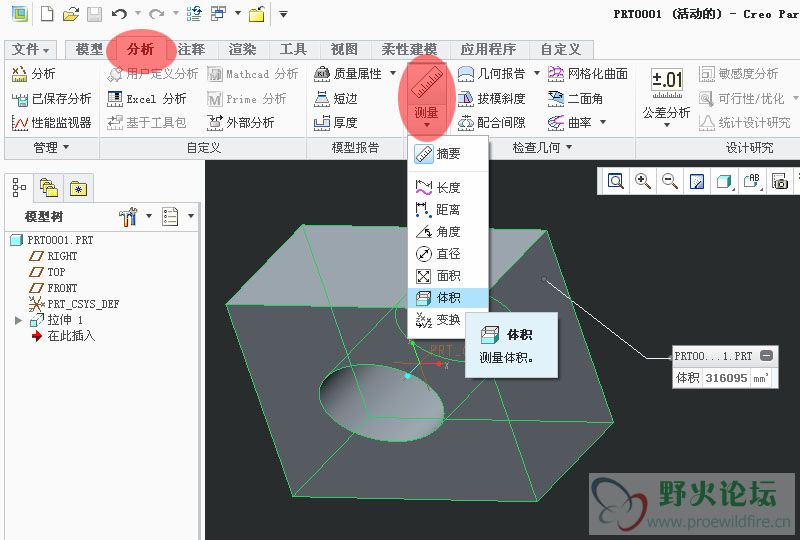Click the 分析 button in the 管理 group
The image size is (800, 540).
[x=33, y=74]
